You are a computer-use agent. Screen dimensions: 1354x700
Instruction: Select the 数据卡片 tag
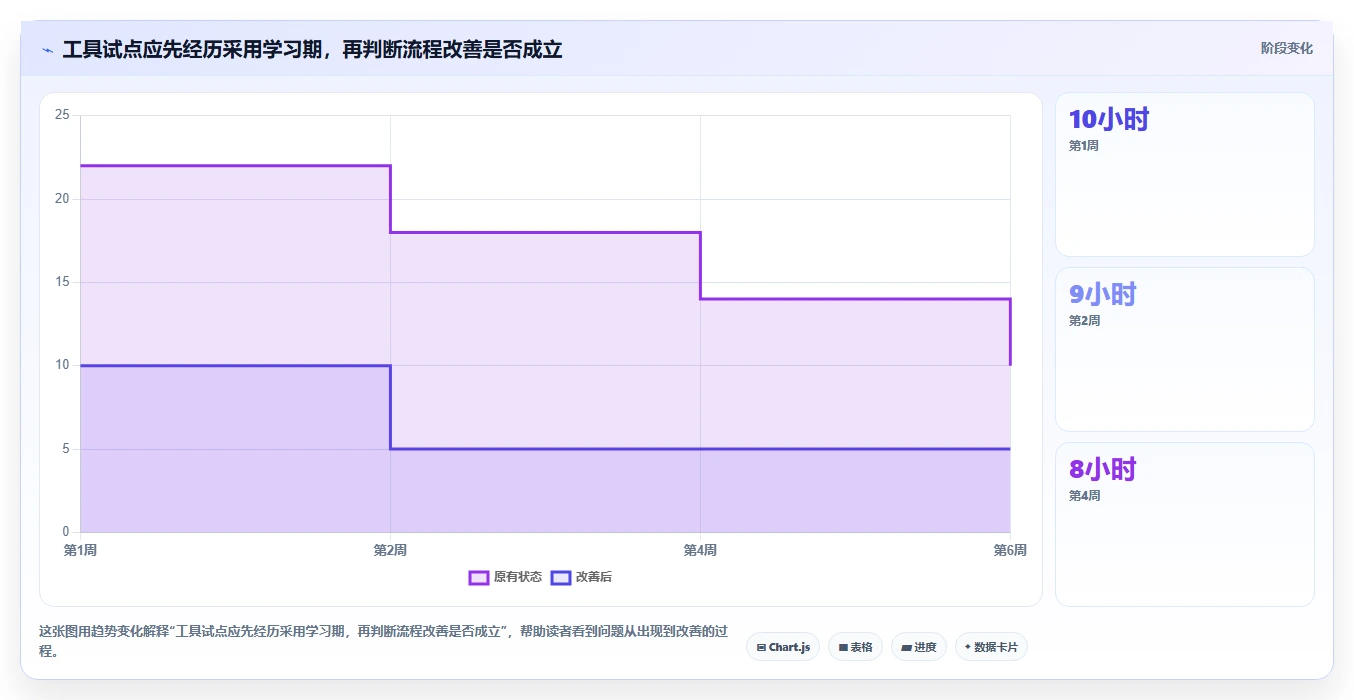pyautogui.click(x=991, y=647)
